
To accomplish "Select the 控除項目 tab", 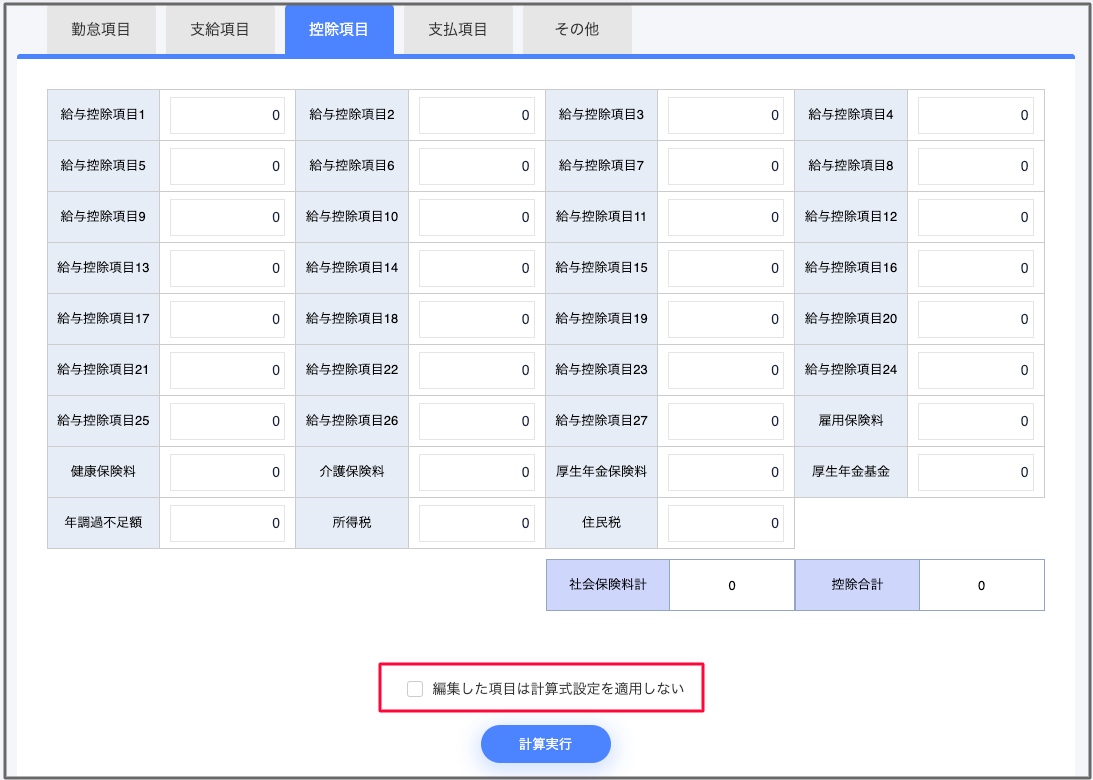I will pos(339,29).
